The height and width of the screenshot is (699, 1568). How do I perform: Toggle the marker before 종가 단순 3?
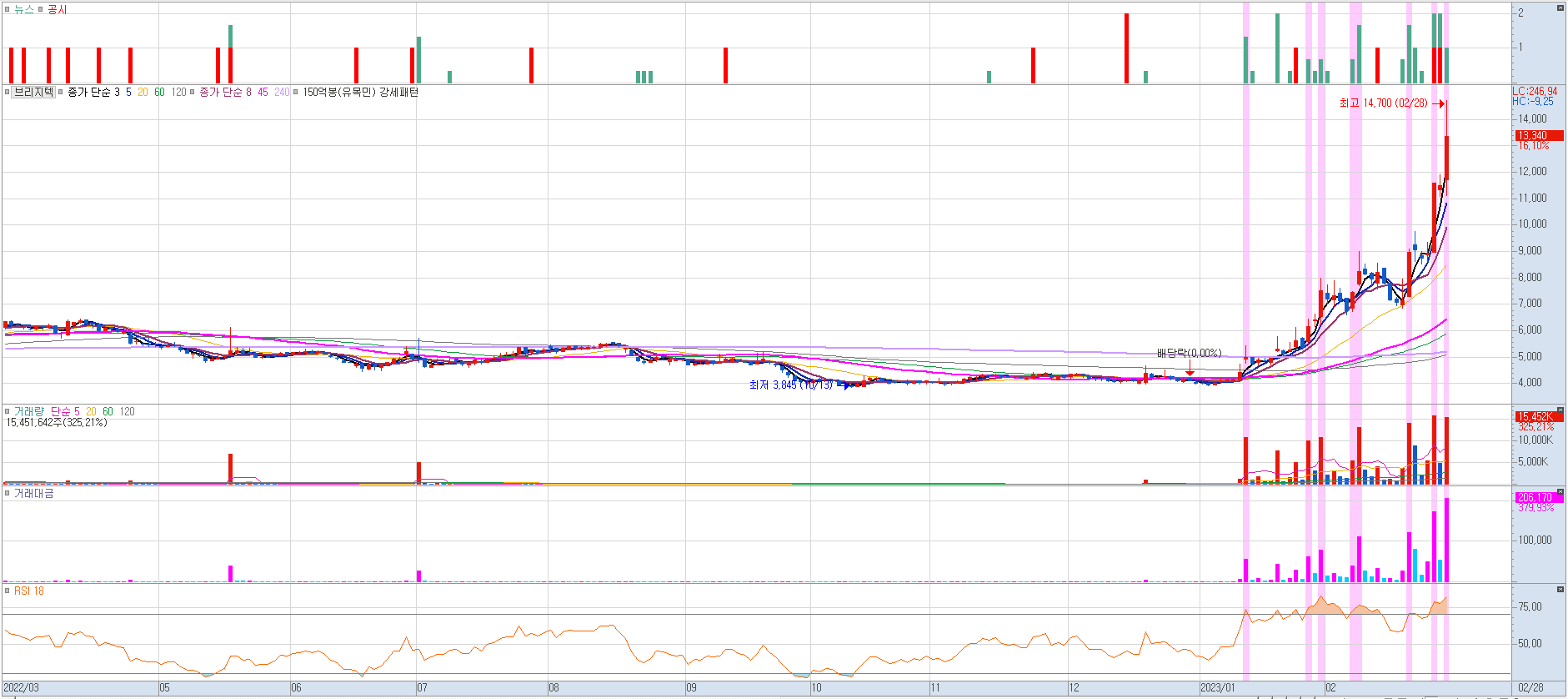coord(61,93)
